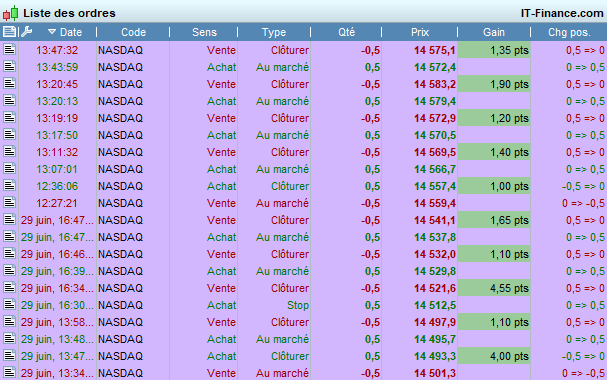Open order details icon for 13:20:13 row
607x380 pixels.
(9, 101)
